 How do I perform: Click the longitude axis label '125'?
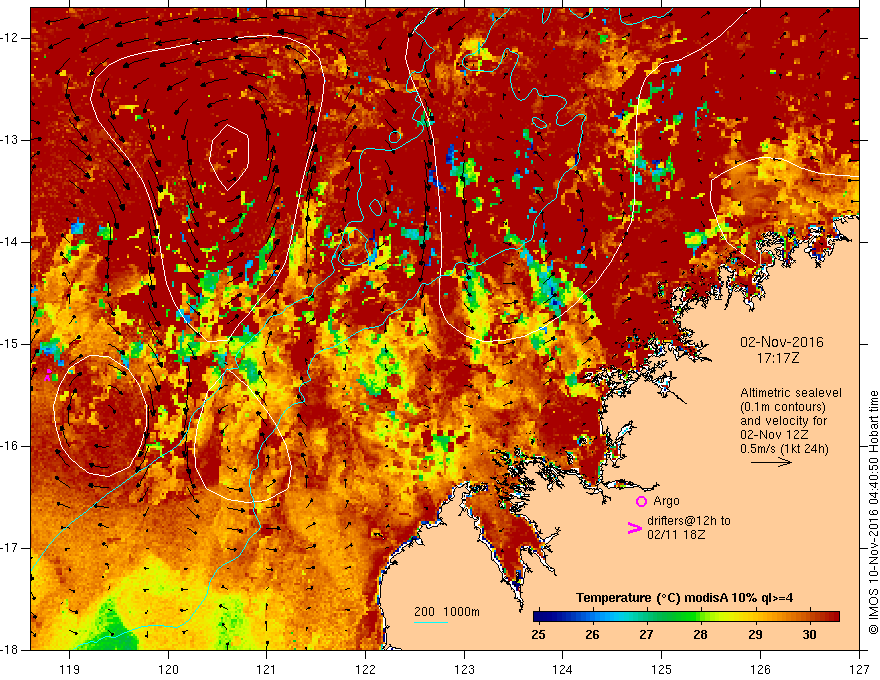[662, 669]
